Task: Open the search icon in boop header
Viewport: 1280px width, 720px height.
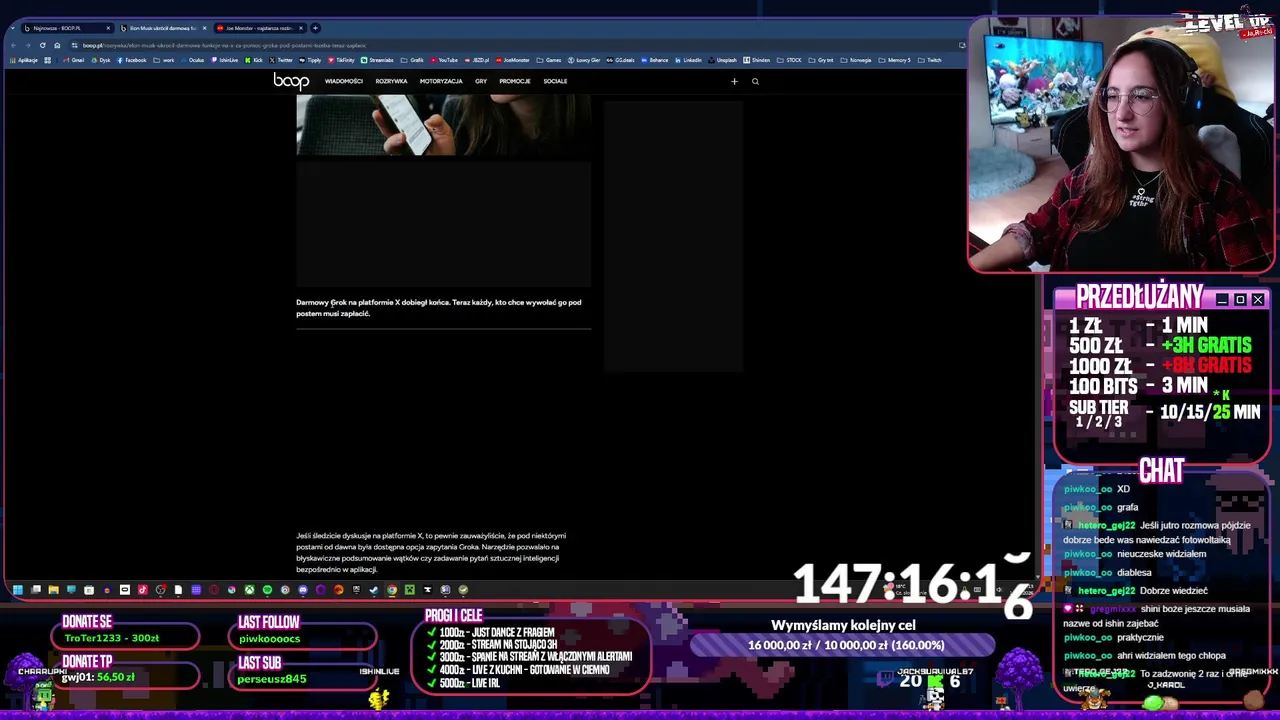Action: point(755,81)
